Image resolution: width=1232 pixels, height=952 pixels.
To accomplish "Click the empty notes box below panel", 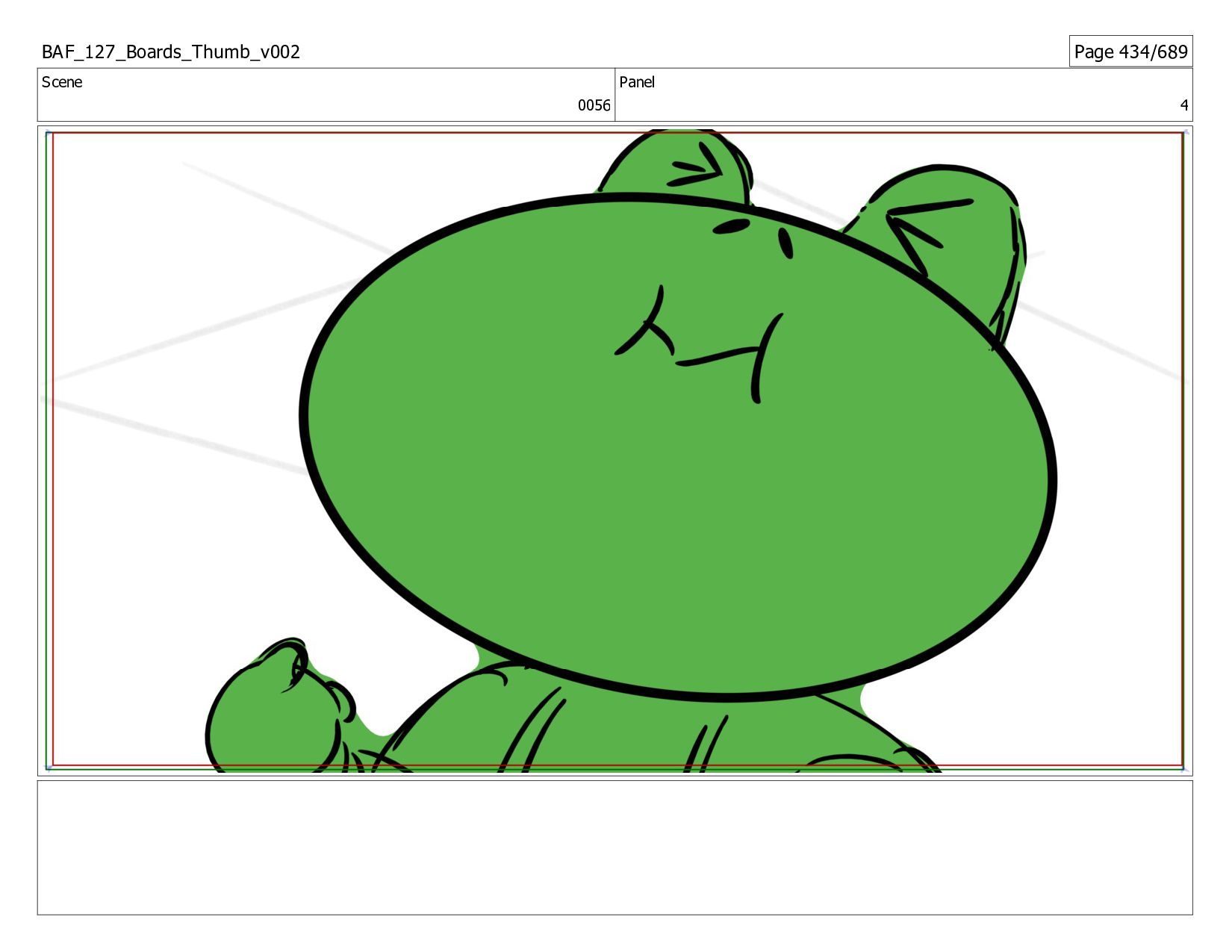I will pos(615,847).
